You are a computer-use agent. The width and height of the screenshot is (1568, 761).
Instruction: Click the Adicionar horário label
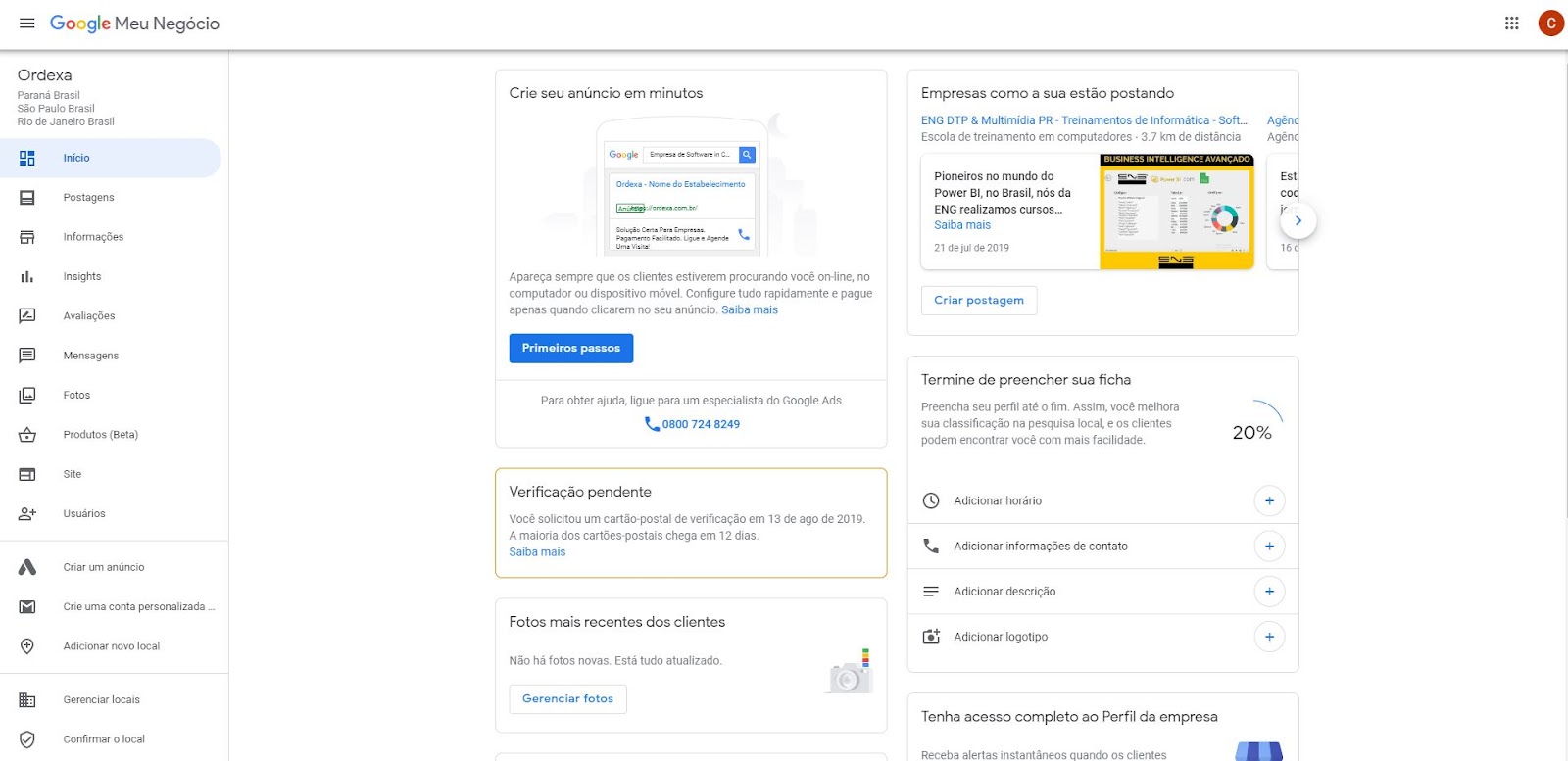pyautogui.click(x=998, y=500)
